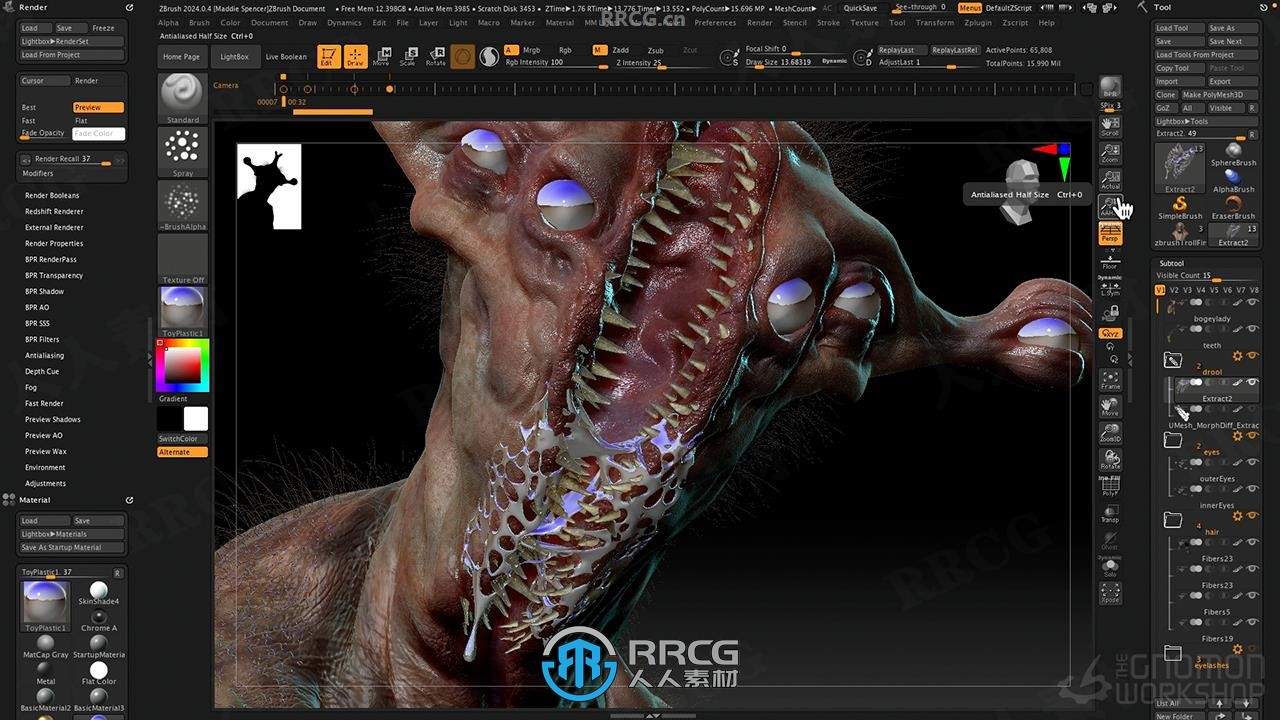This screenshot has width=1280, height=720.
Task: Click the BPR render icon
Action: 1110,87
